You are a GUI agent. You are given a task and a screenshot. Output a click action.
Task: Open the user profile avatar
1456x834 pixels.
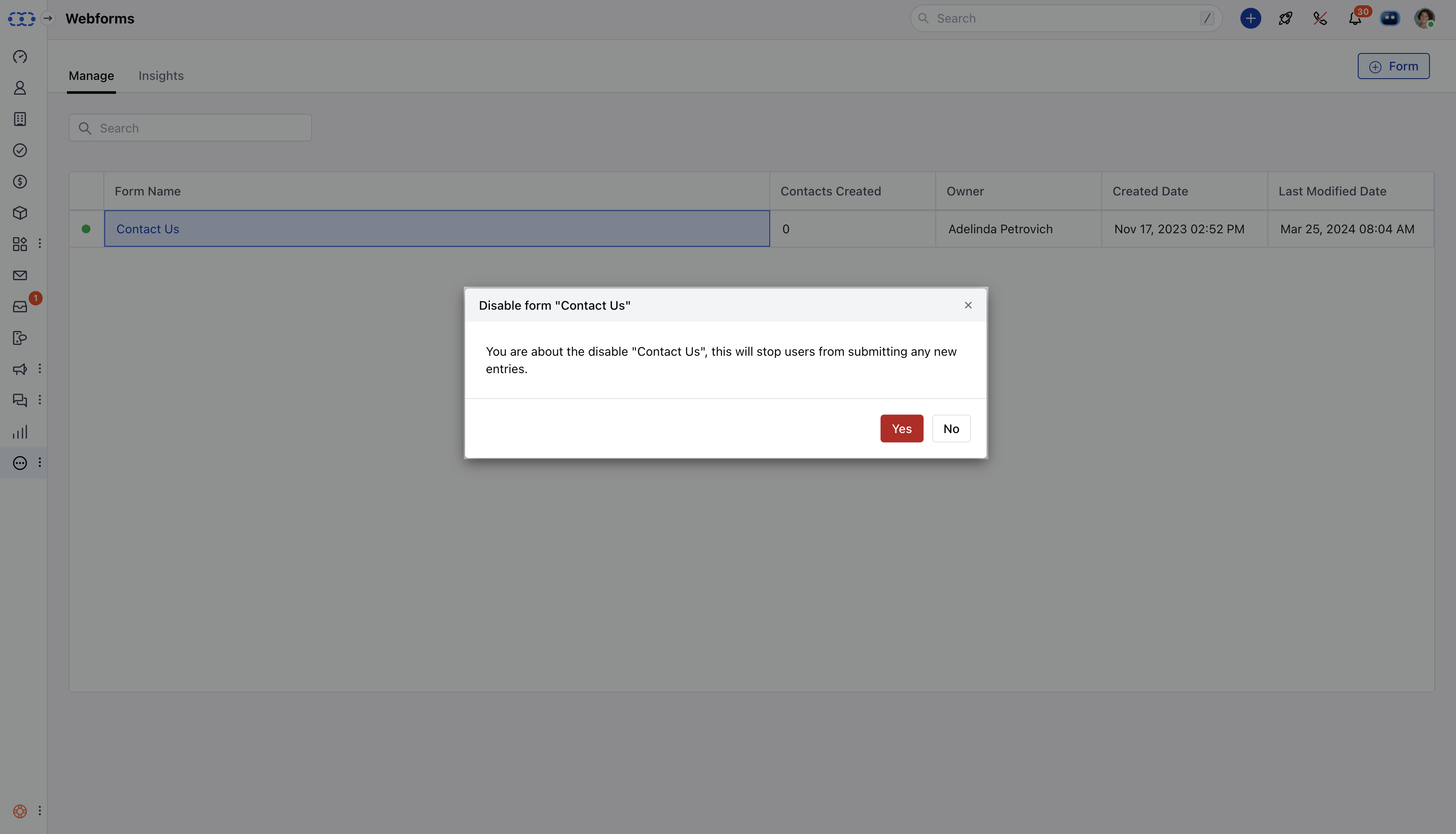point(1424,18)
